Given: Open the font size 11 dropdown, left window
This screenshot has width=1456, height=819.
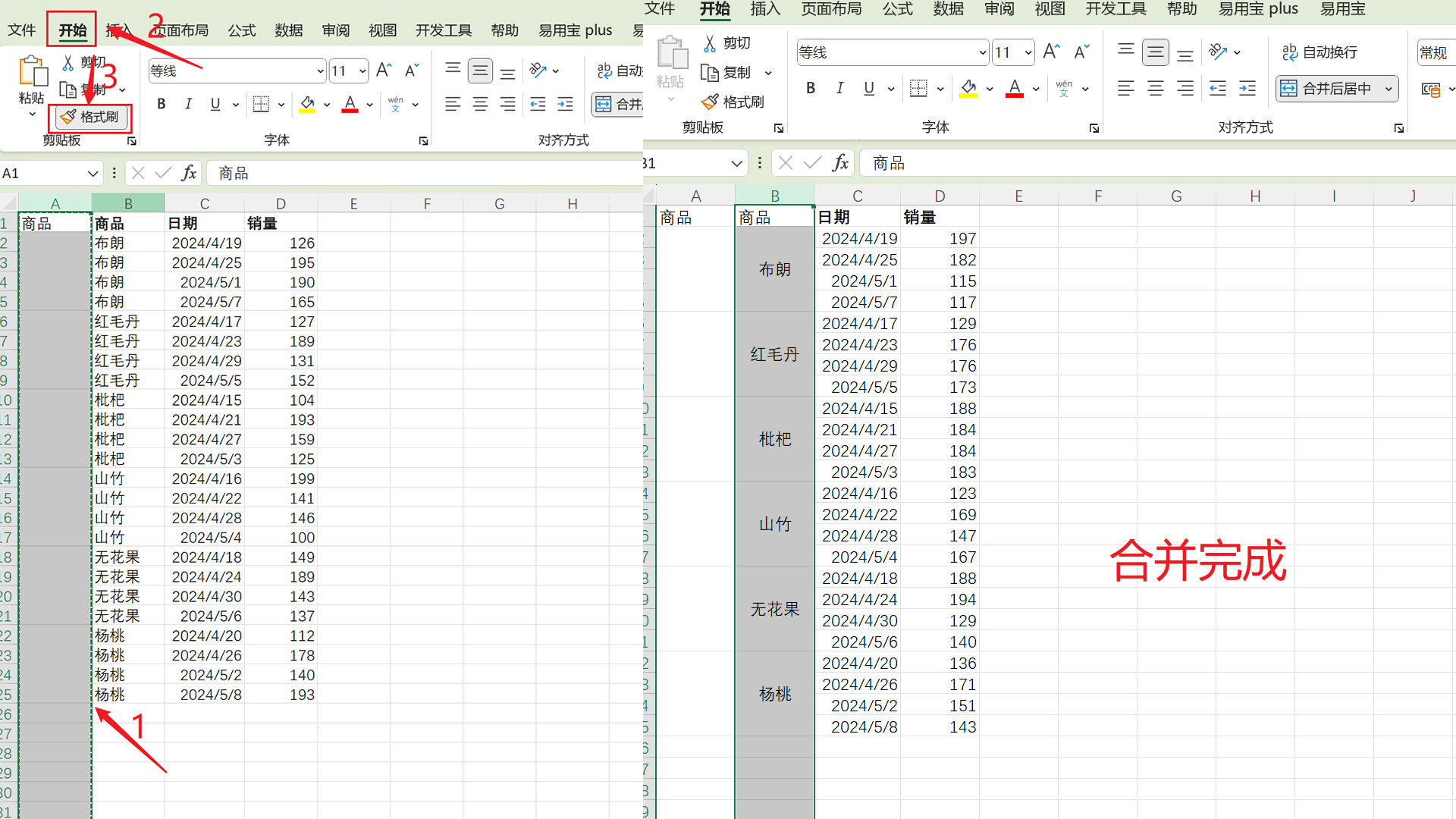Looking at the screenshot, I should [362, 71].
